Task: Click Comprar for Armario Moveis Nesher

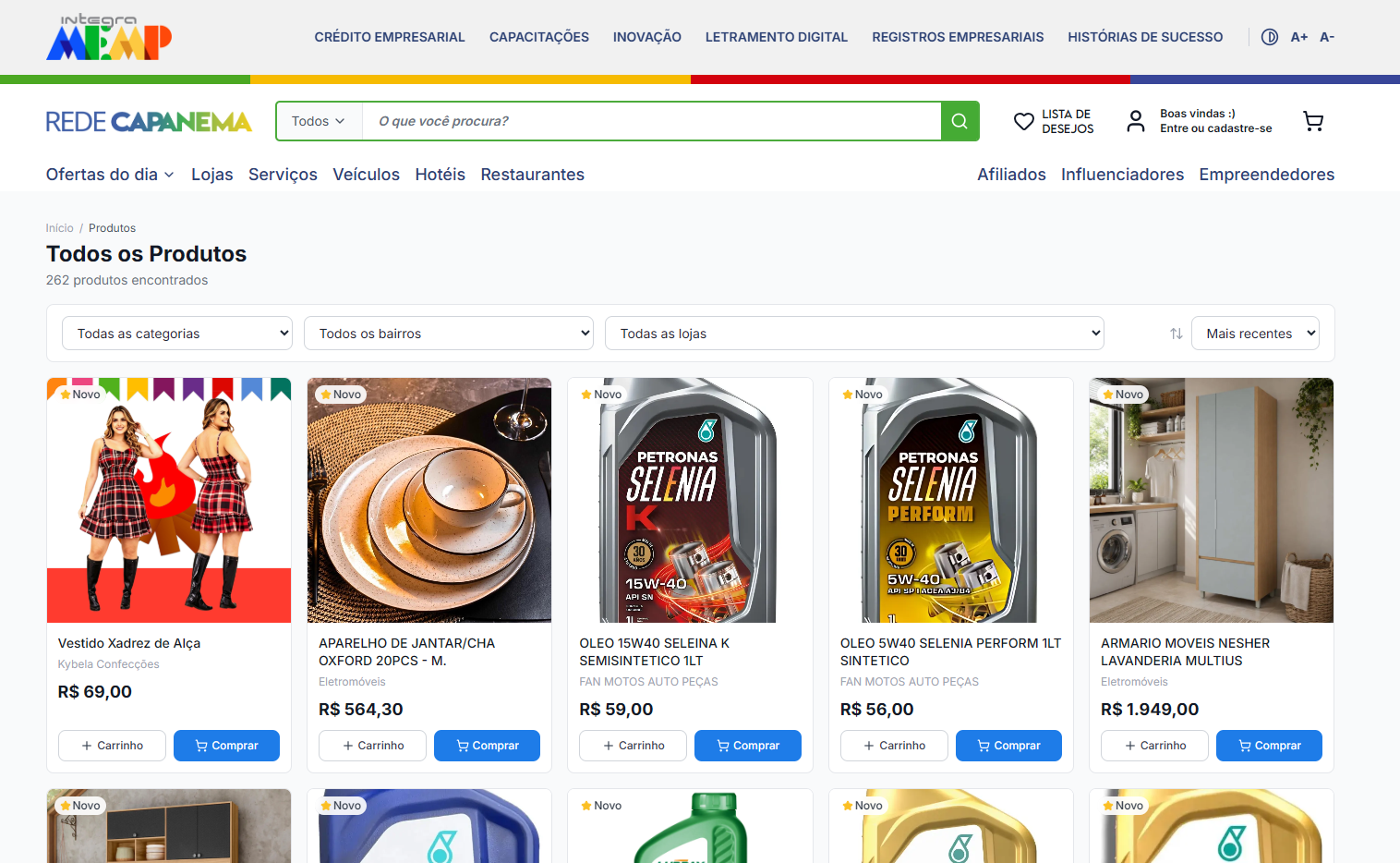Action: [1269, 746]
